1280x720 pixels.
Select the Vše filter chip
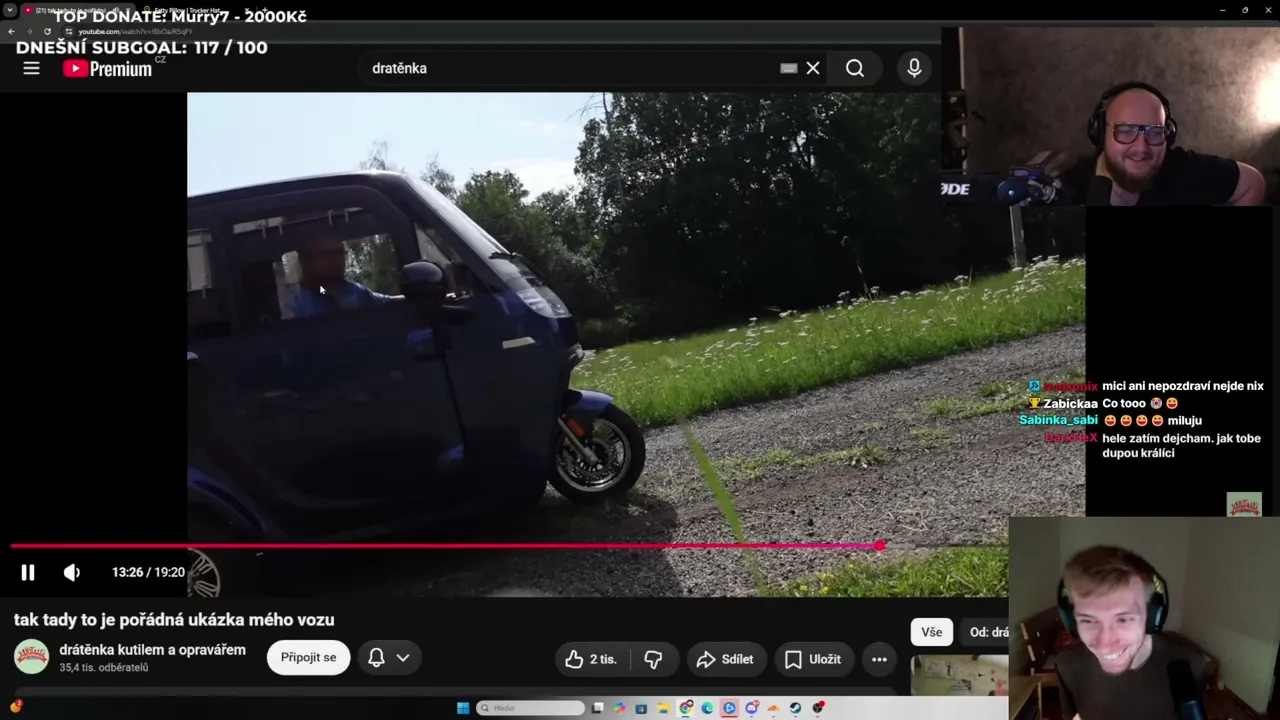931,632
